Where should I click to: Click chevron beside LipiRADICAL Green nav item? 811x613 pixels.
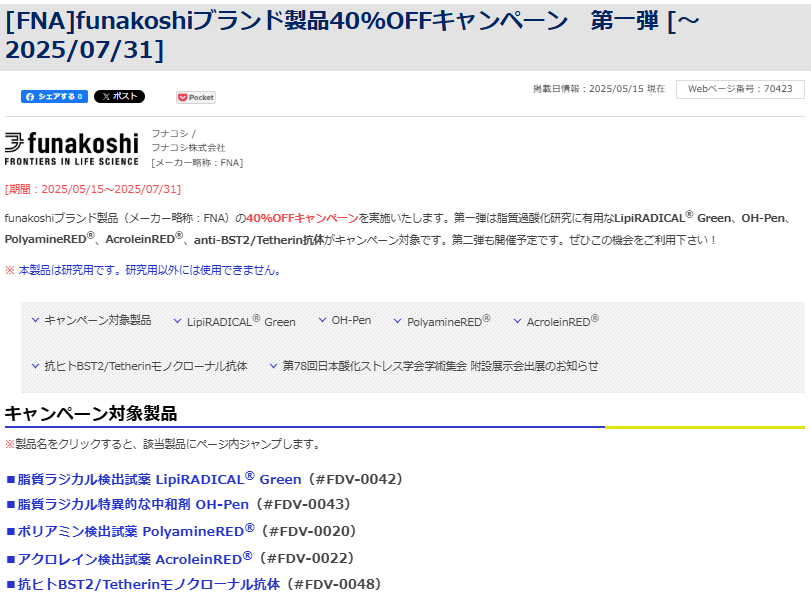coord(177,321)
